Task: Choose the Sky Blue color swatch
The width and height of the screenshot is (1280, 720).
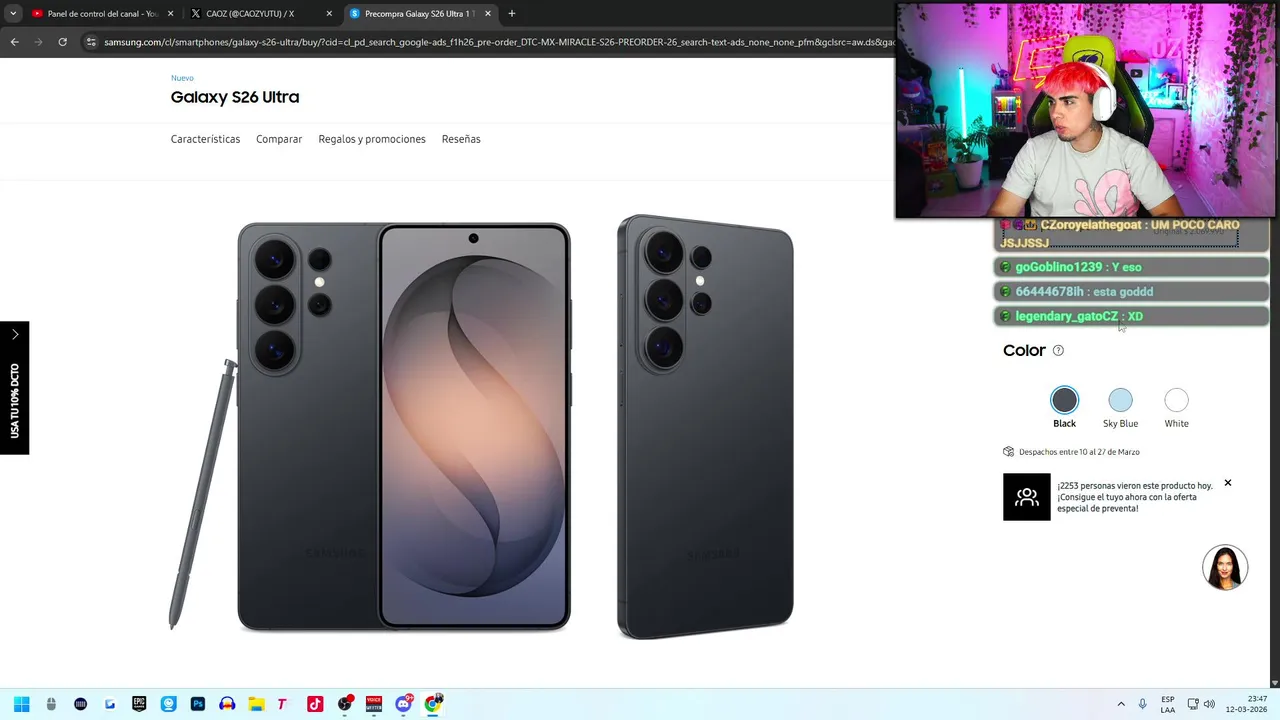Action: [x=1120, y=400]
